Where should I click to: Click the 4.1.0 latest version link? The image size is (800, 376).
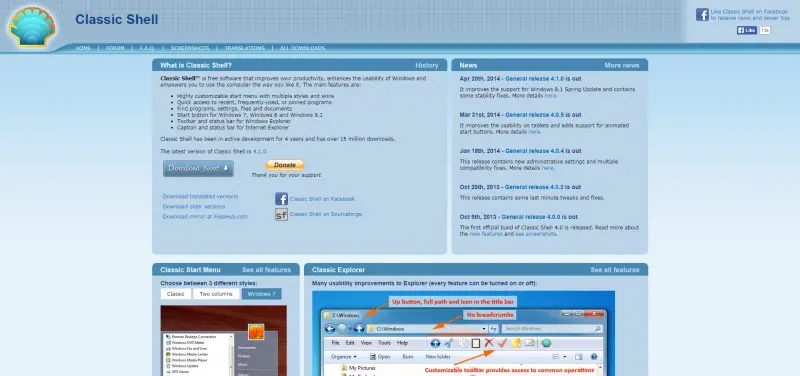[259, 152]
